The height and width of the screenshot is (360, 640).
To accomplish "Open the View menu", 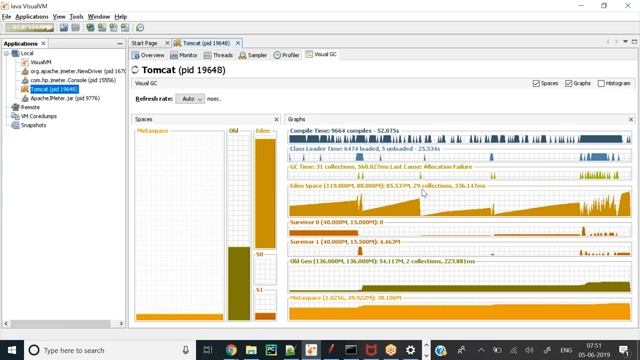I will [x=59, y=17].
